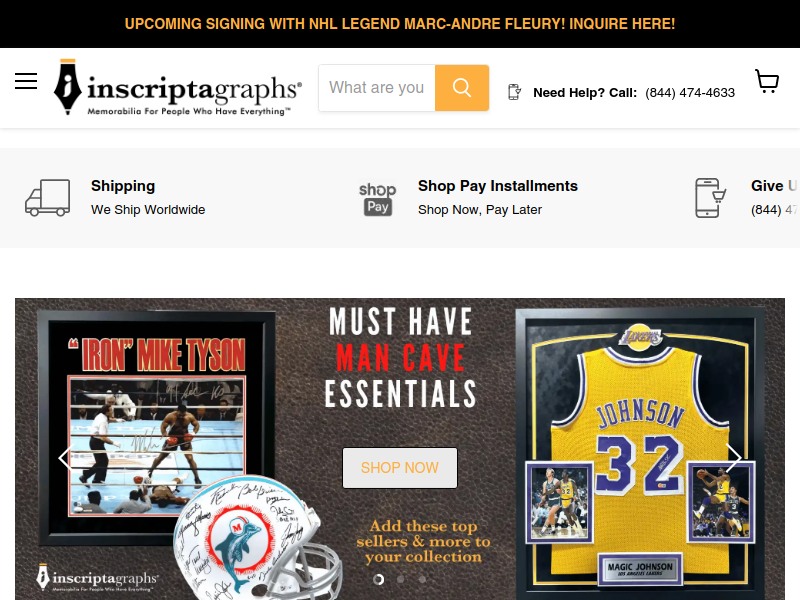The image size is (800, 600).
Task: Go to previous slide with left arrow
Action: pos(66,458)
